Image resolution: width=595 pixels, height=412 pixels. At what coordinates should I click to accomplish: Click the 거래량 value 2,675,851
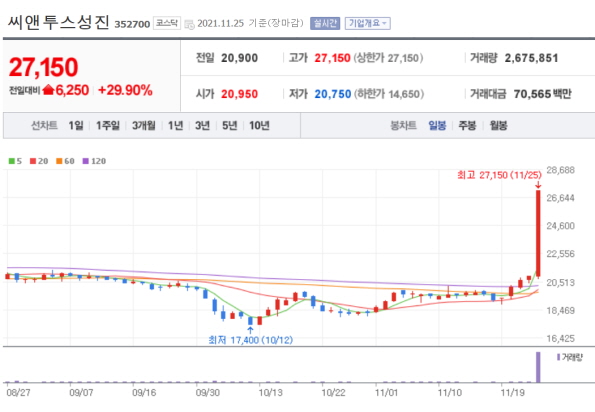point(531,58)
